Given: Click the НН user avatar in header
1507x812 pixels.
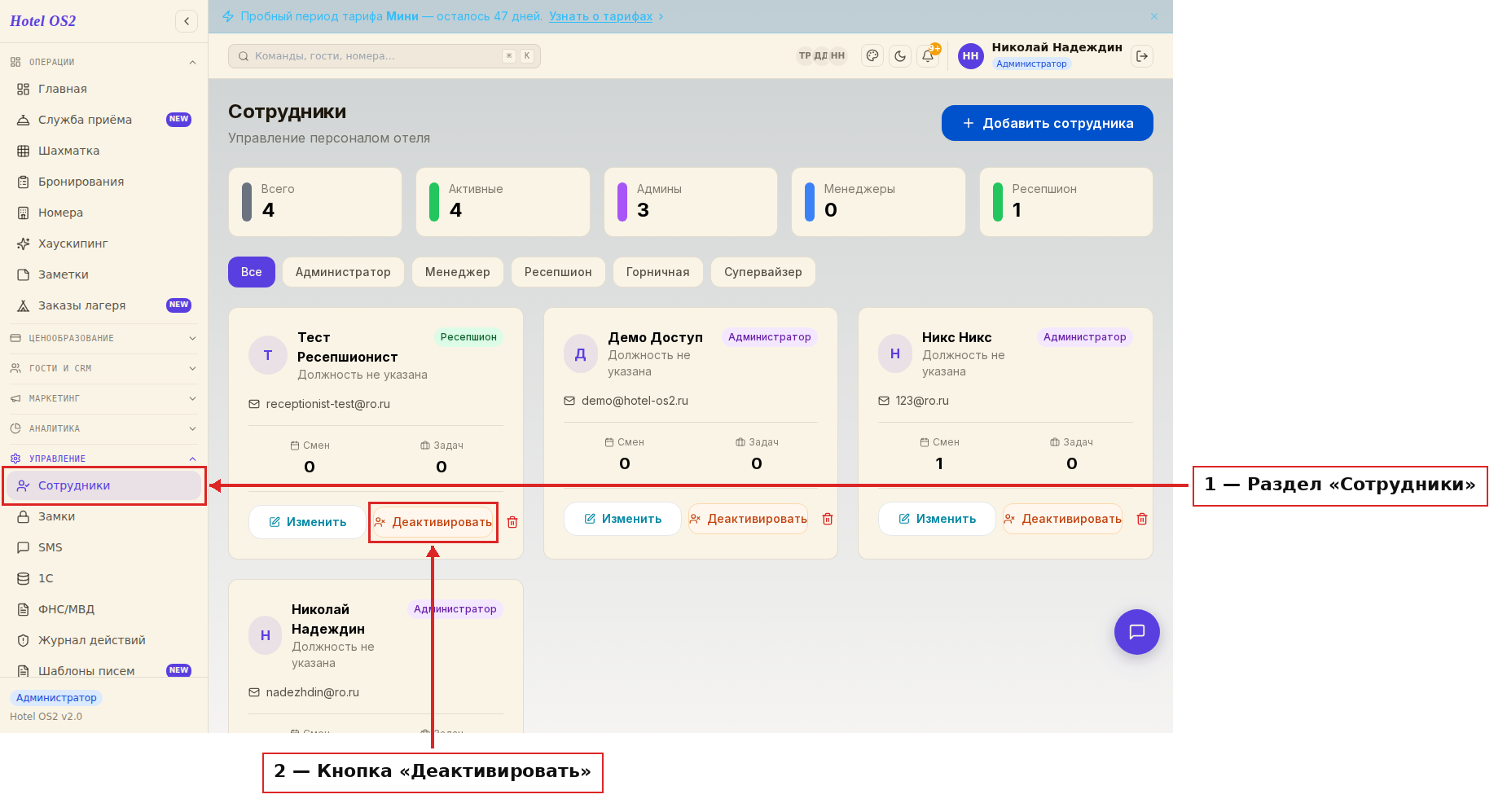Looking at the screenshot, I should click(x=971, y=56).
